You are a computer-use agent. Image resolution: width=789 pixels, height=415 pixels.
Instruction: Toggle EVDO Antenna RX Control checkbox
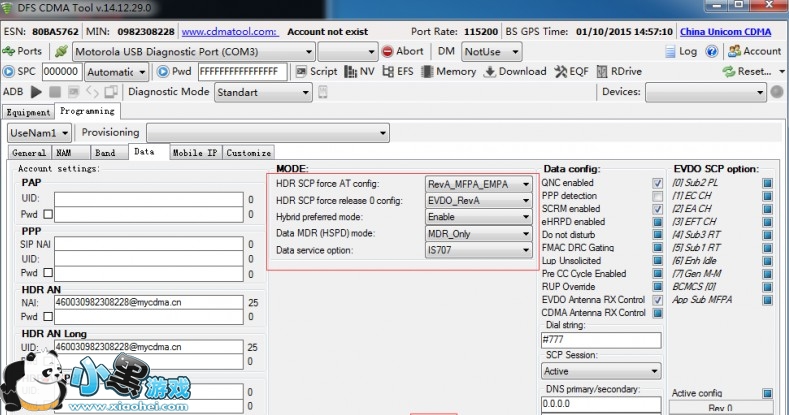point(657,300)
